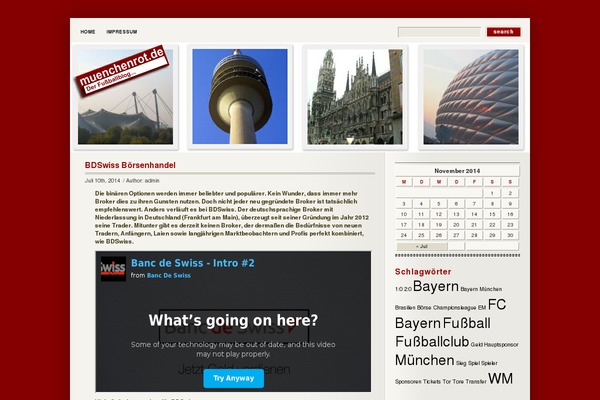Select the large 'Fußball' tag
The width and height of the screenshot is (600, 400).
(x=466, y=323)
